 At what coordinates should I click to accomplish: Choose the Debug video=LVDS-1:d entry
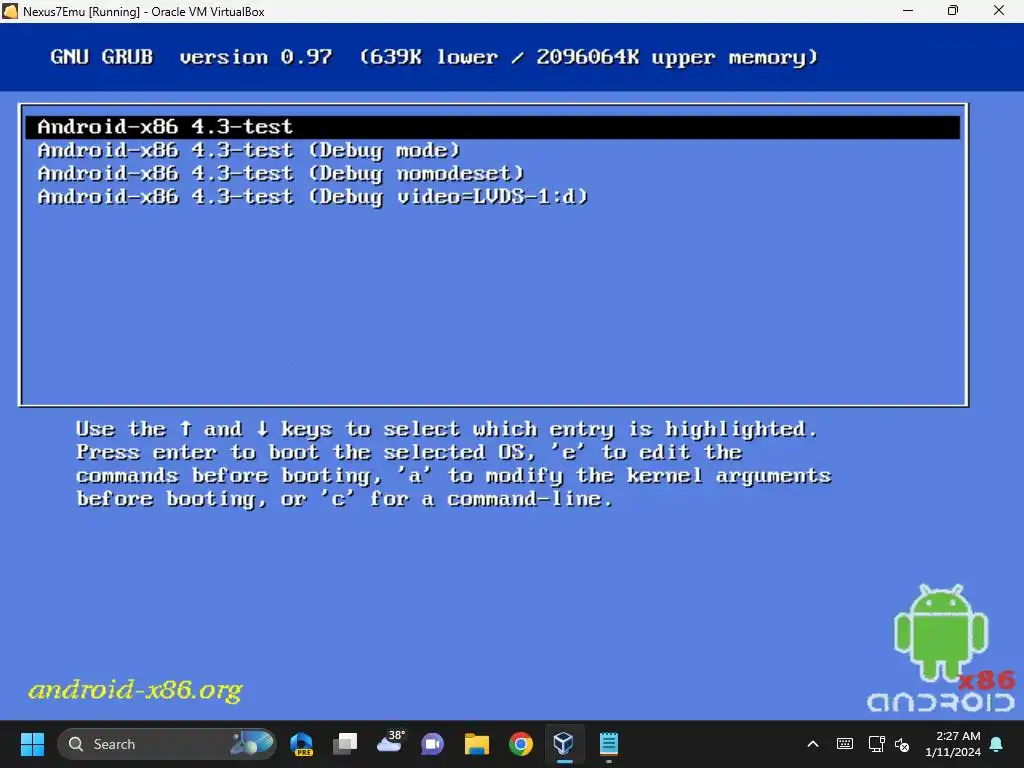click(x=313, y=197)
